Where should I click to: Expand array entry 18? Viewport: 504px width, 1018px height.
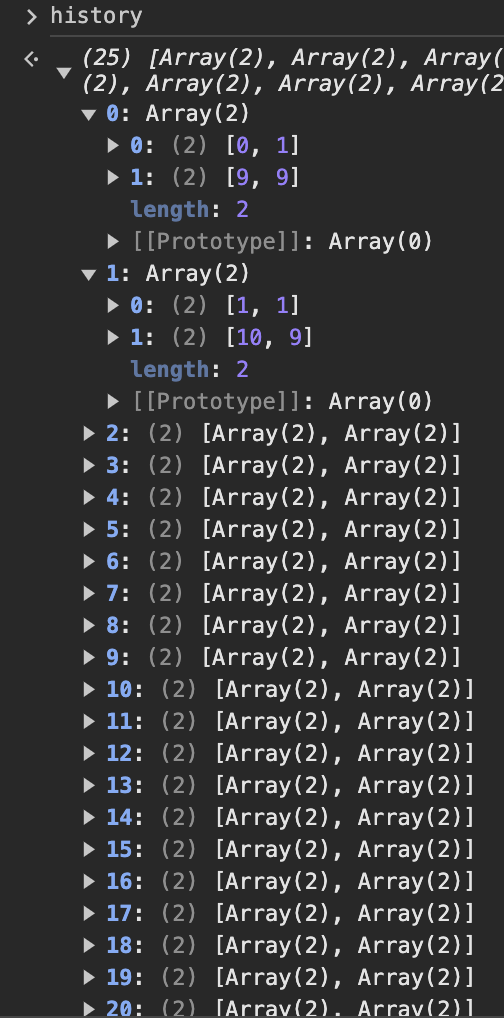(90, 945)
